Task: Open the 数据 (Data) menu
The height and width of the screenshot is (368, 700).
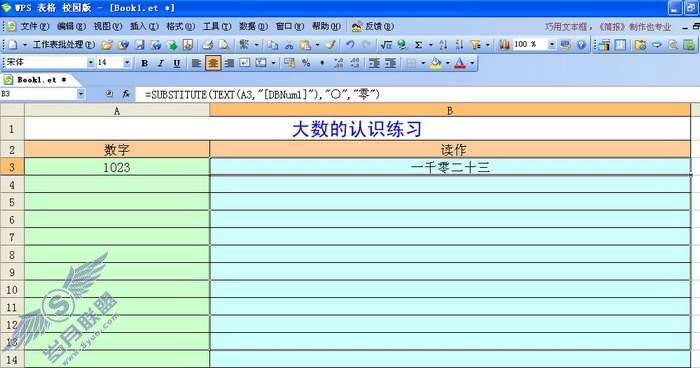Action: pos(253,26)
